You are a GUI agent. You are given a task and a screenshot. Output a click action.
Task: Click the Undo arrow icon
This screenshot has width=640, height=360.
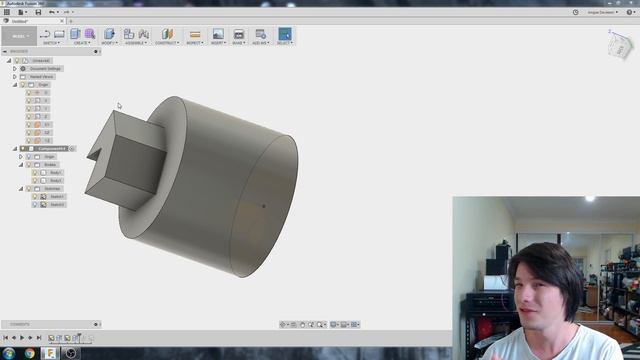point(52,12)
